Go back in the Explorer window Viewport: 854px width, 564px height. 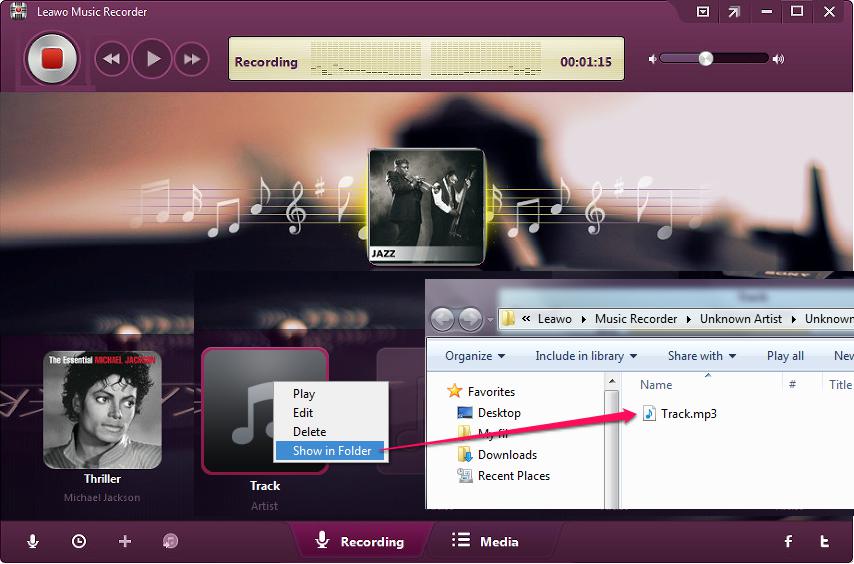pos(442,319)
